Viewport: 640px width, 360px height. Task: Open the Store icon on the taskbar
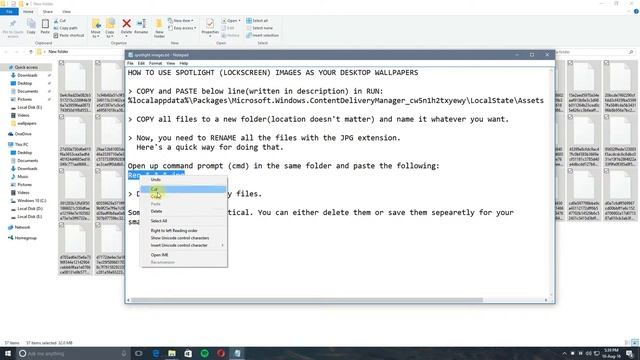(188, 353)
